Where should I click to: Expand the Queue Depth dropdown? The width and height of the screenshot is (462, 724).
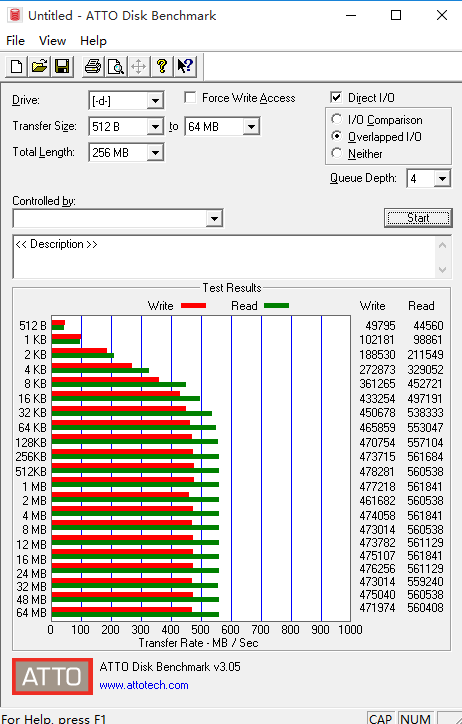442,179
